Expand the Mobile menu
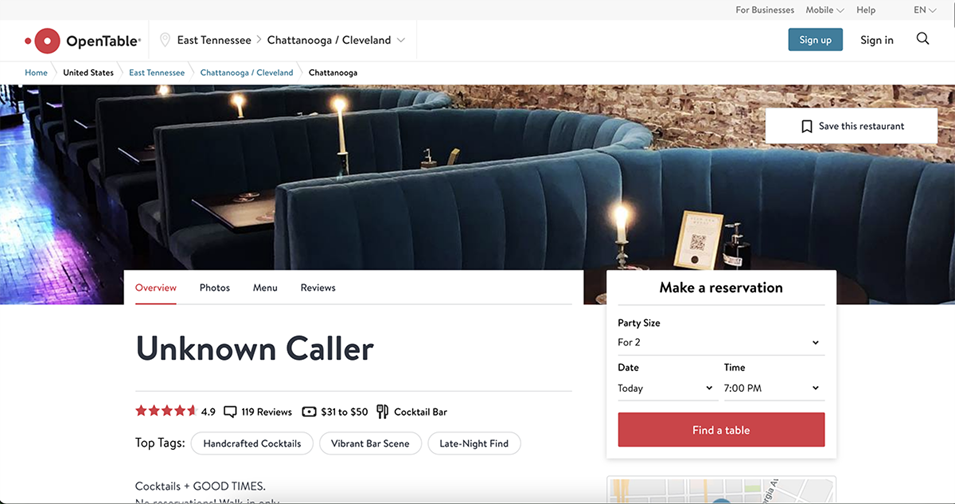The height and width of the screenshot is (504, 955). coord(825,10)
